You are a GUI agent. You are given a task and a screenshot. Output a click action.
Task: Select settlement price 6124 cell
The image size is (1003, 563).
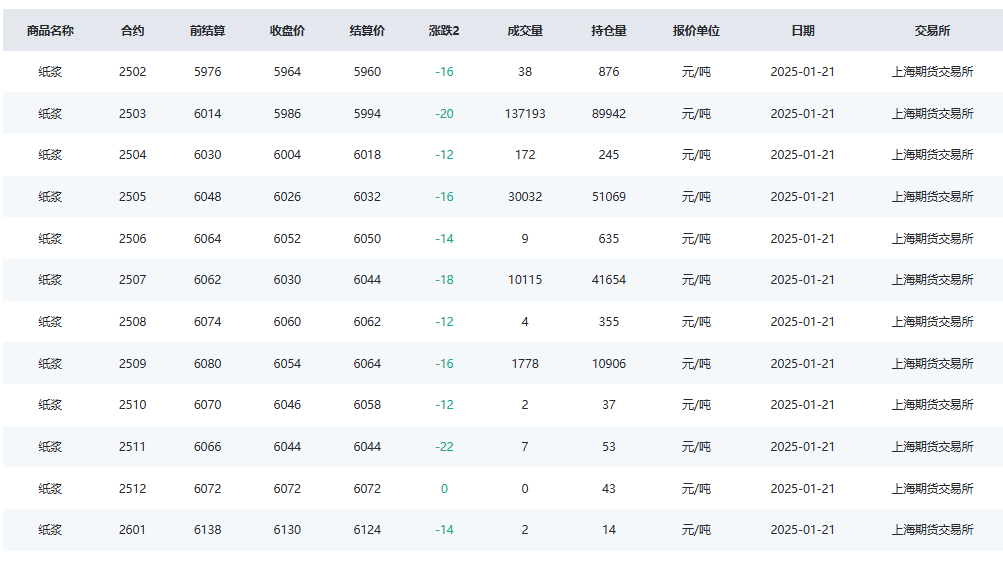point(367,530)
